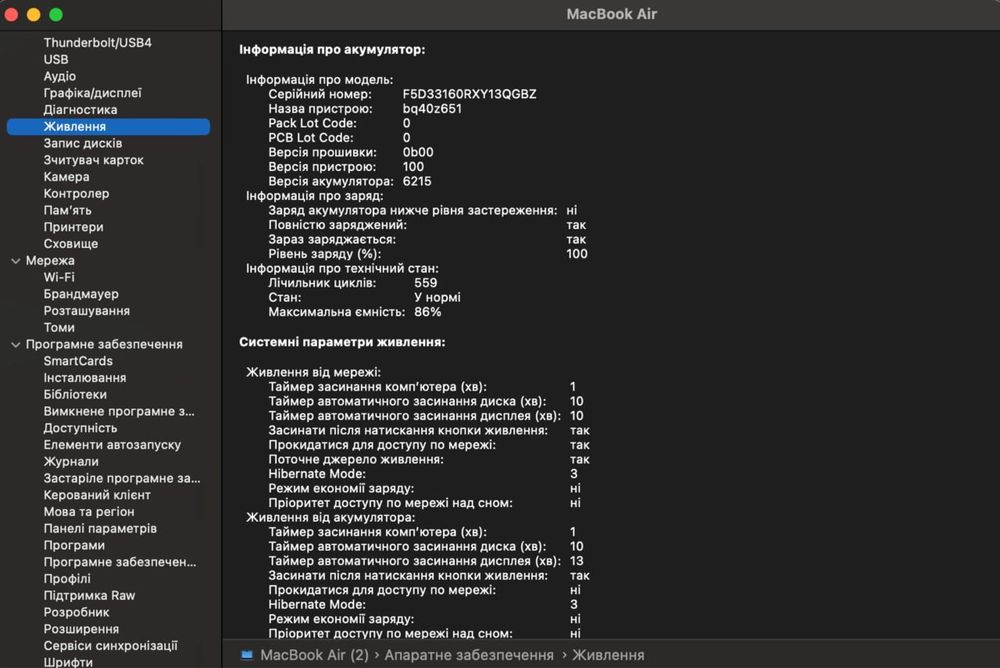Click the laptop icon in the path bar
Screen dimensions: 1000x668
click(x=247, y=655)
